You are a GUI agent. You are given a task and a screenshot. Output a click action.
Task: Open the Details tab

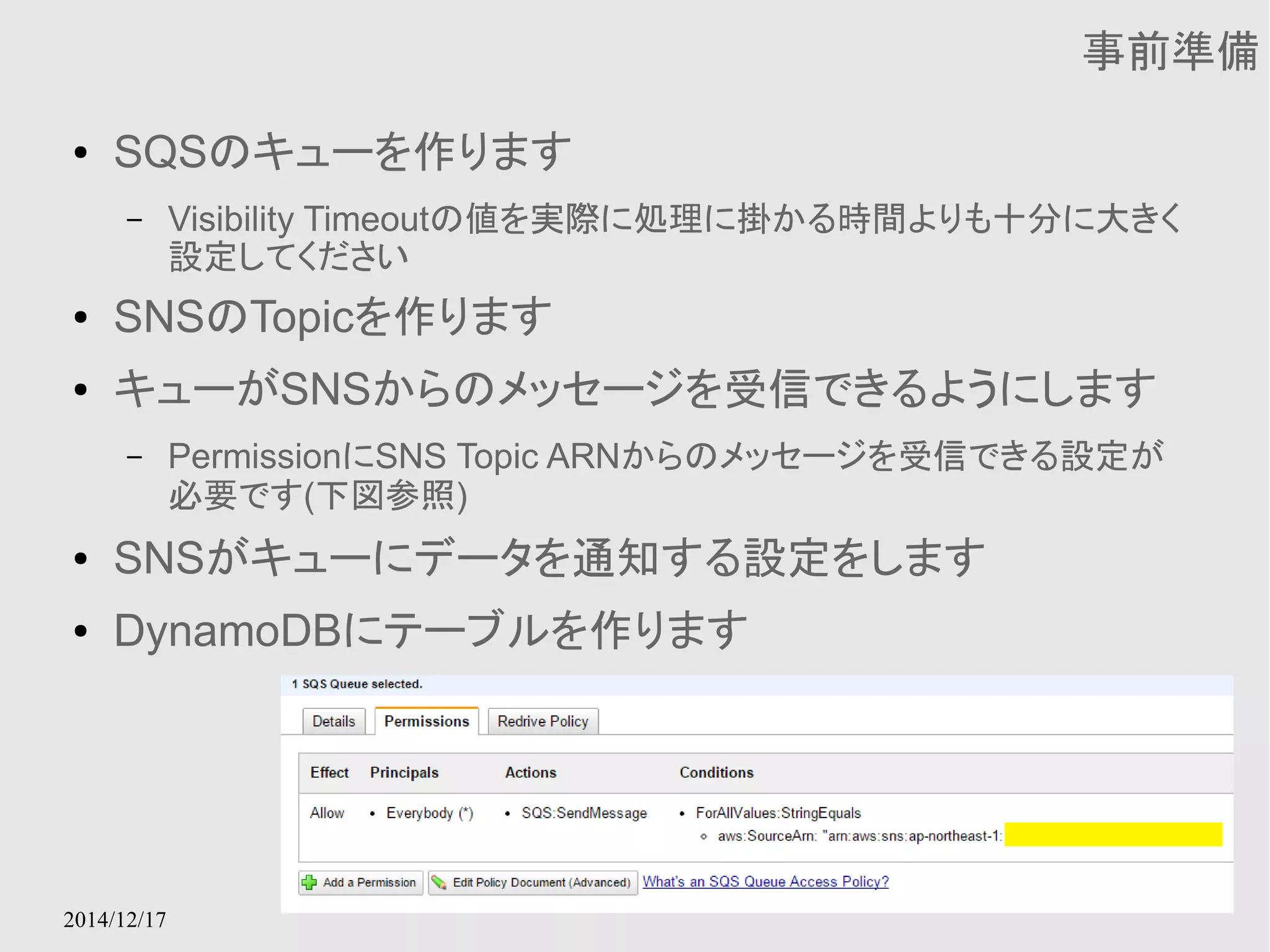pyautogui.click(x=334, y=721)
